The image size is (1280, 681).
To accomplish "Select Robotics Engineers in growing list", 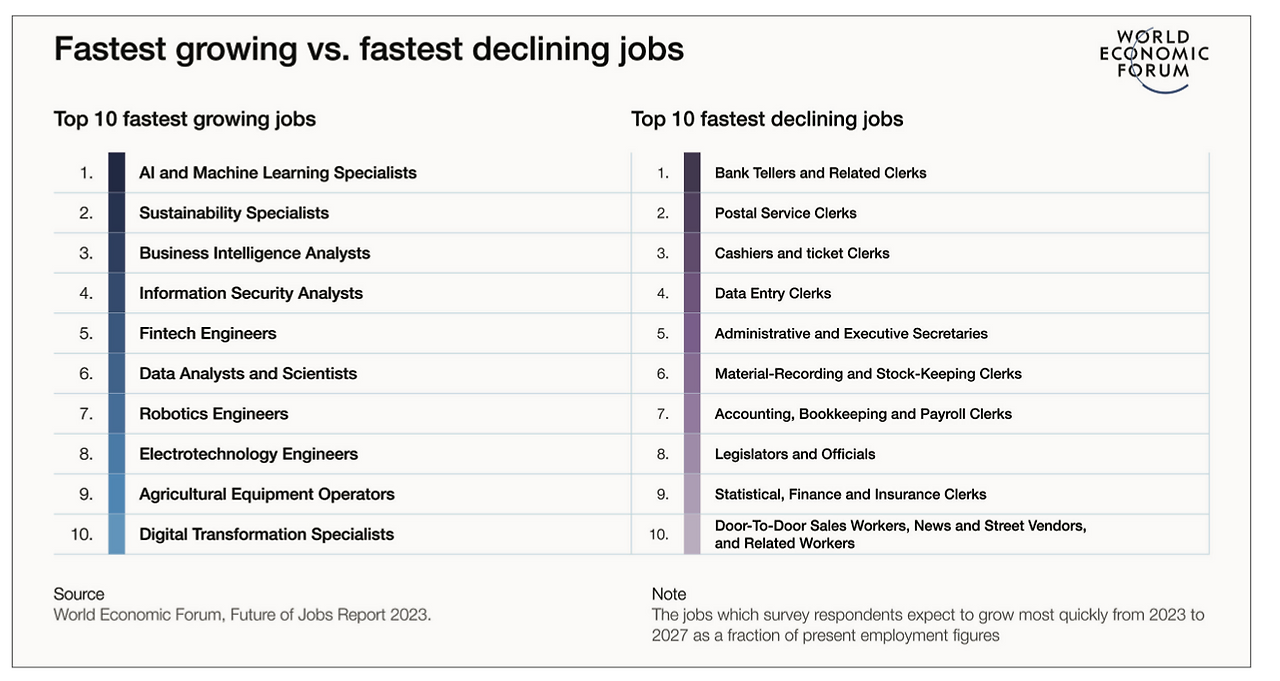I will 214,414.
